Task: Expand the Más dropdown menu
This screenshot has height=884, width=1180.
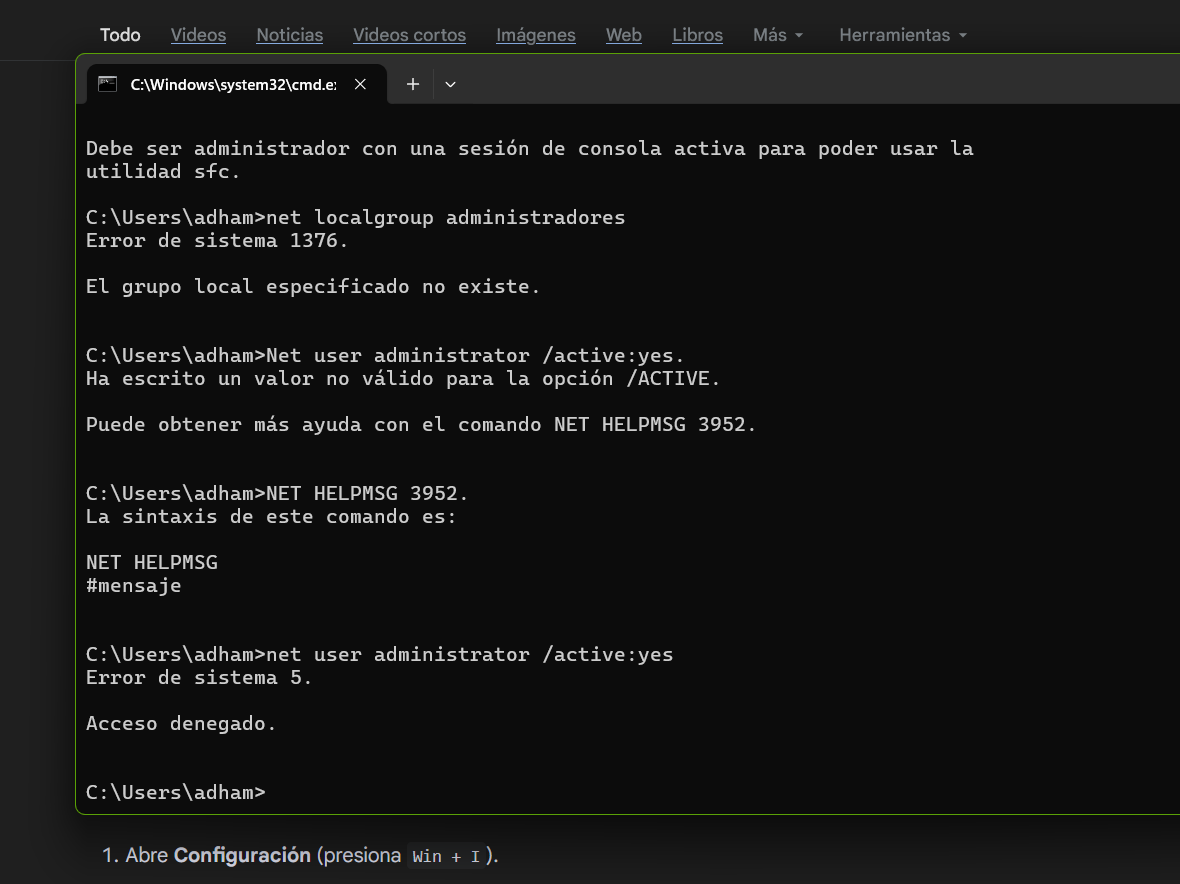Action: [778, 35]
